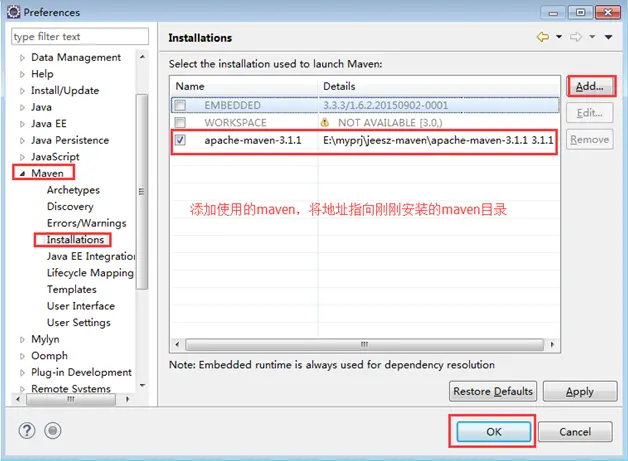628x461 pixels.
Task: Select Templates under Maven
Action: point(72,289)
